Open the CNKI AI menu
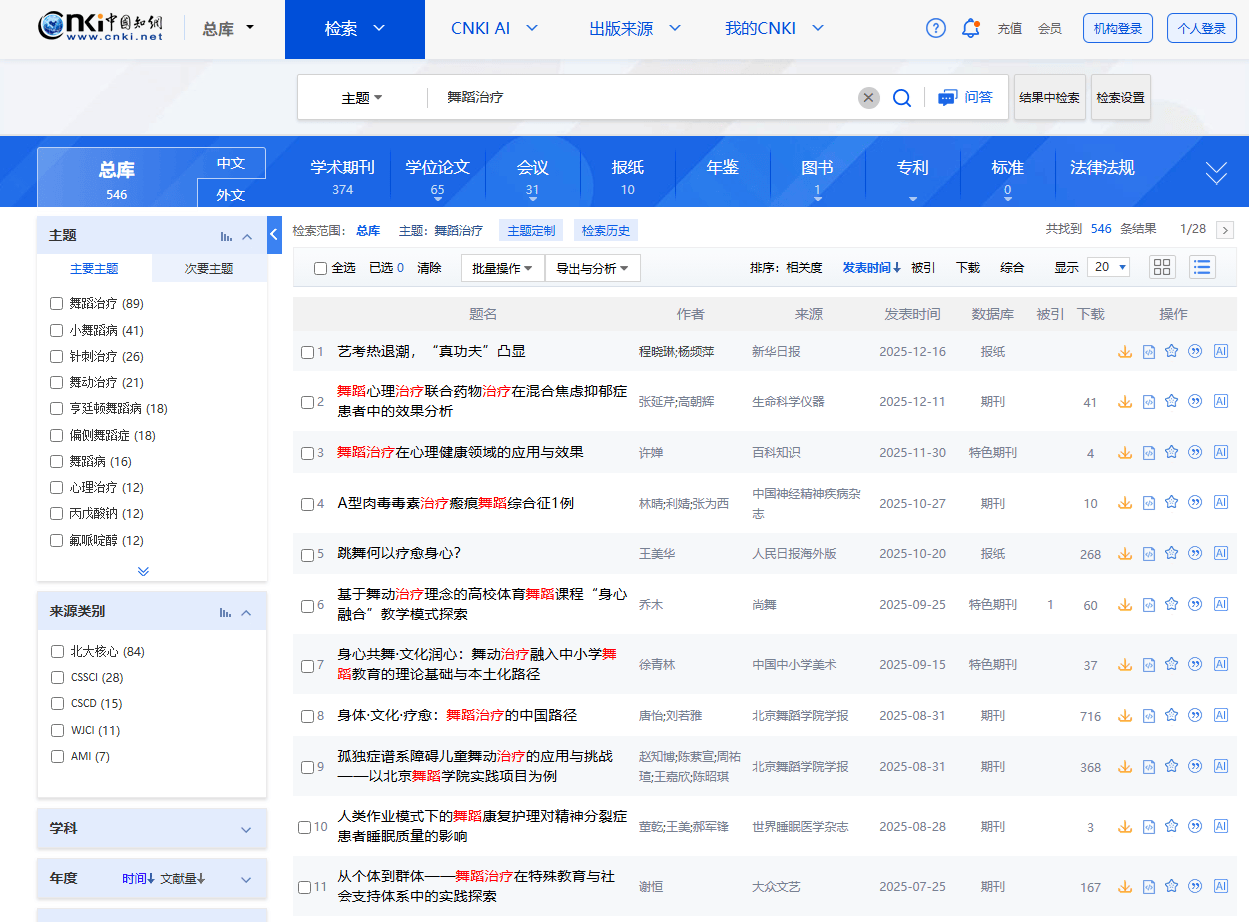The height and width of the screenshot is (922, 1249). (x=494, y=29)
